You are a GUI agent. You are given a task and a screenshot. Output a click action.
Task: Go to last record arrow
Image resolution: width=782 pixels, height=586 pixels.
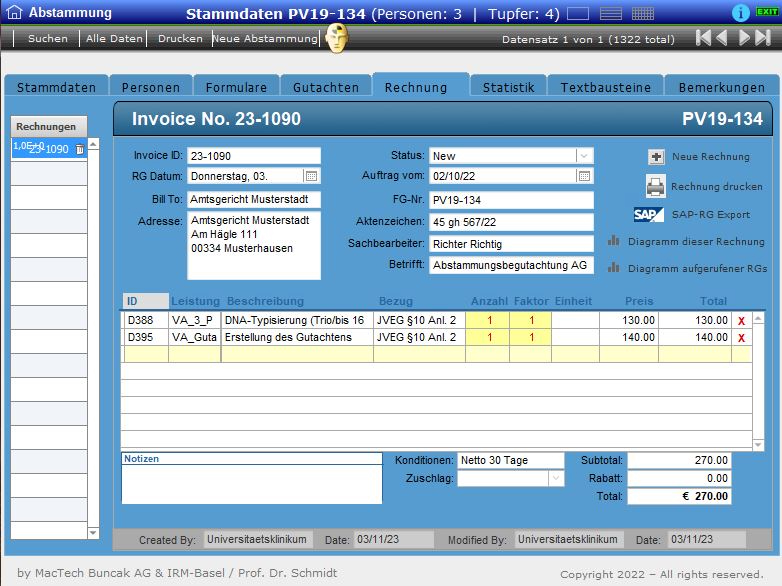[763, 38]
